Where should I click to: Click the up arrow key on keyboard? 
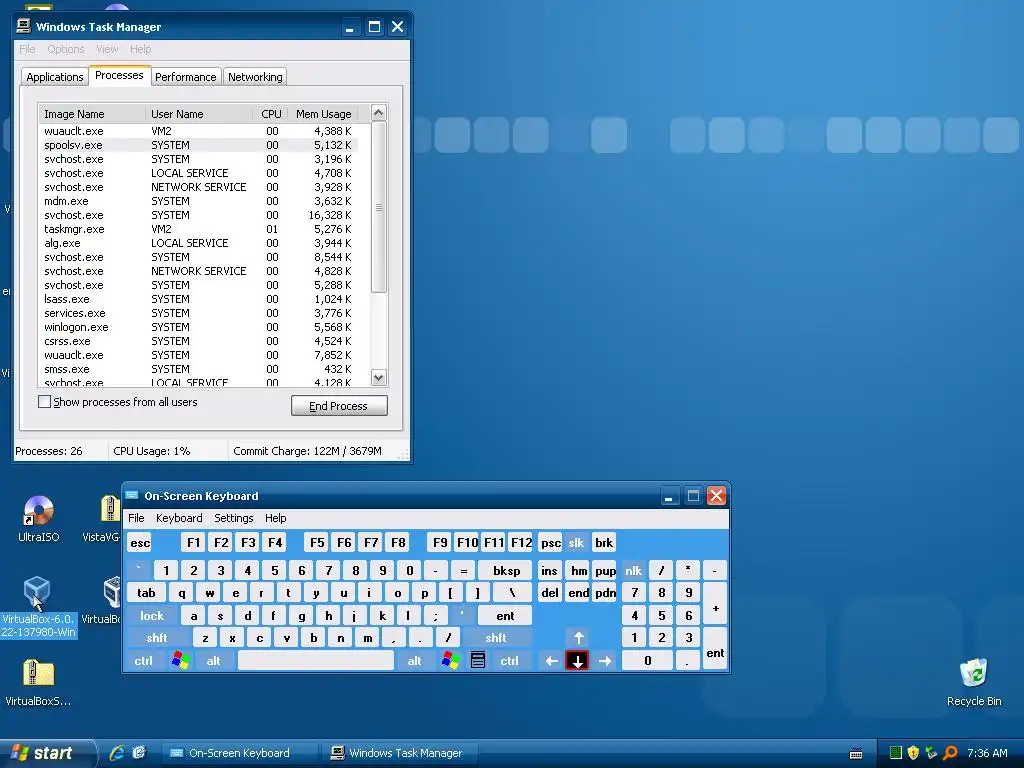tap(578, 638)
